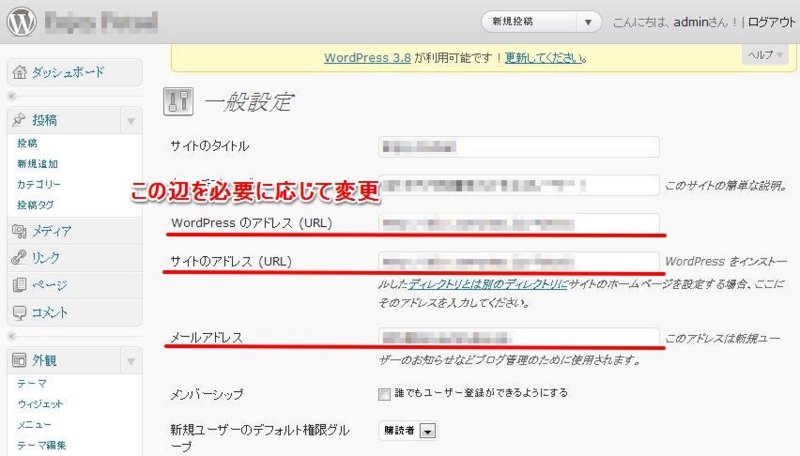Viewport: 800px width, 456px height.
Task: Click the Posts pushpin icon
Action: pos(19,120)
